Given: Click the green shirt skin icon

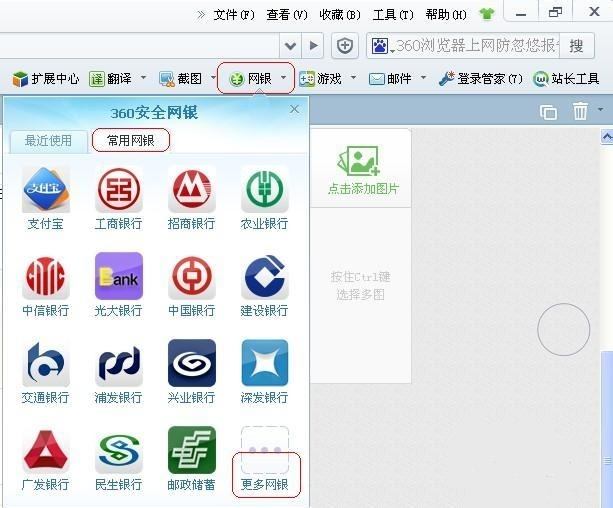Looking at the screenshot, I should coord(487,14).
